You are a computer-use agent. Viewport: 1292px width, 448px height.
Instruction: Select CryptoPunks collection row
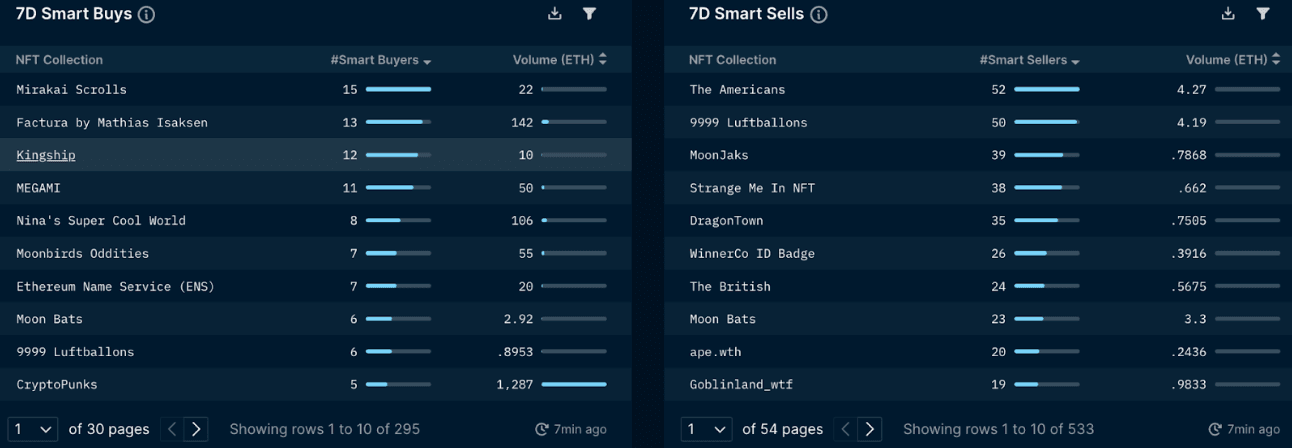click(316, 385)
